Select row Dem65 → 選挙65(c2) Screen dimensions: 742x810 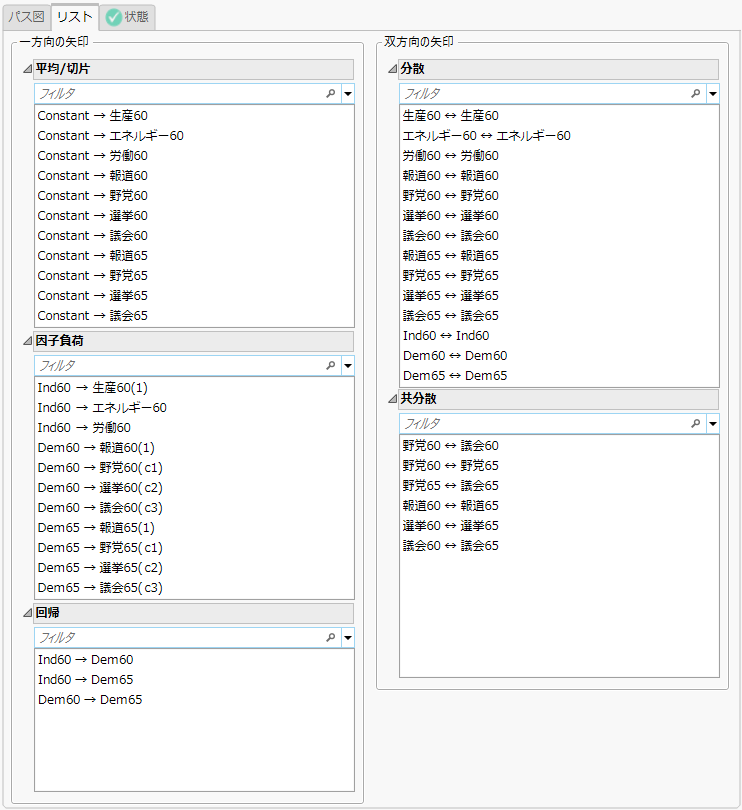pos(194,568)
